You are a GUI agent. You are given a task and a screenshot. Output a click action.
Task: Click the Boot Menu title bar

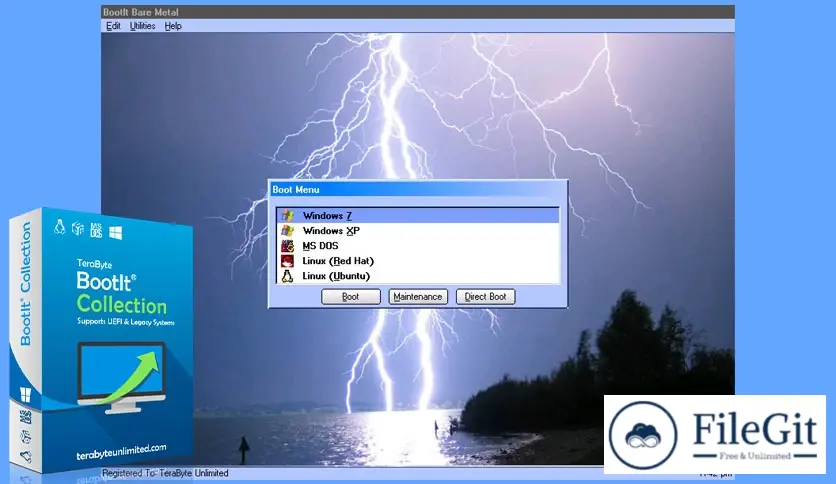[x=418, y=189]
